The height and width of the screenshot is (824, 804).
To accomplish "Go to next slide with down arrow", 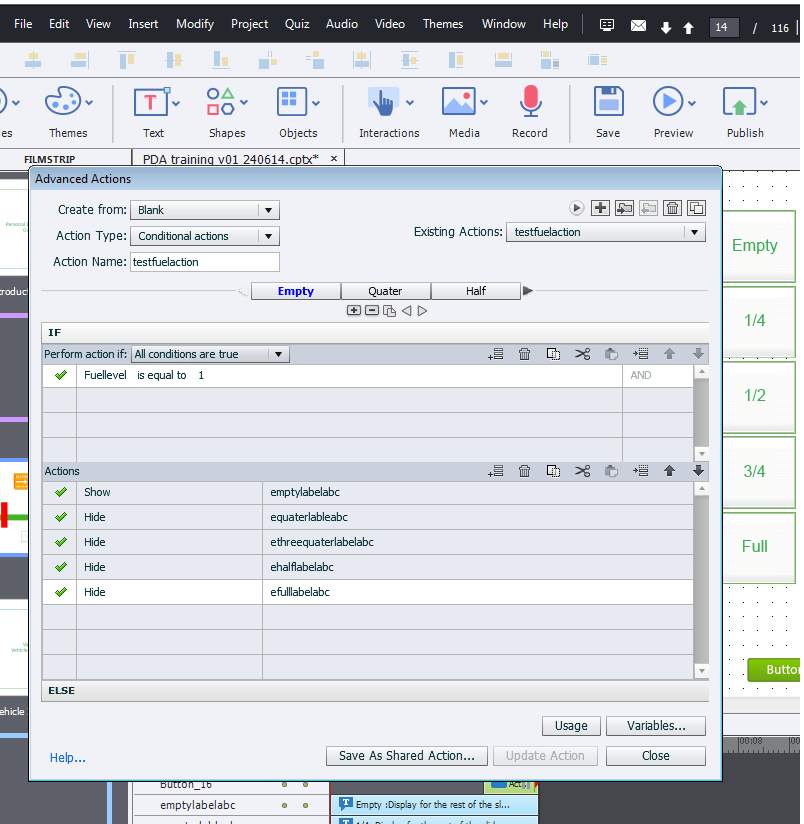I will [x=666, y=28].
